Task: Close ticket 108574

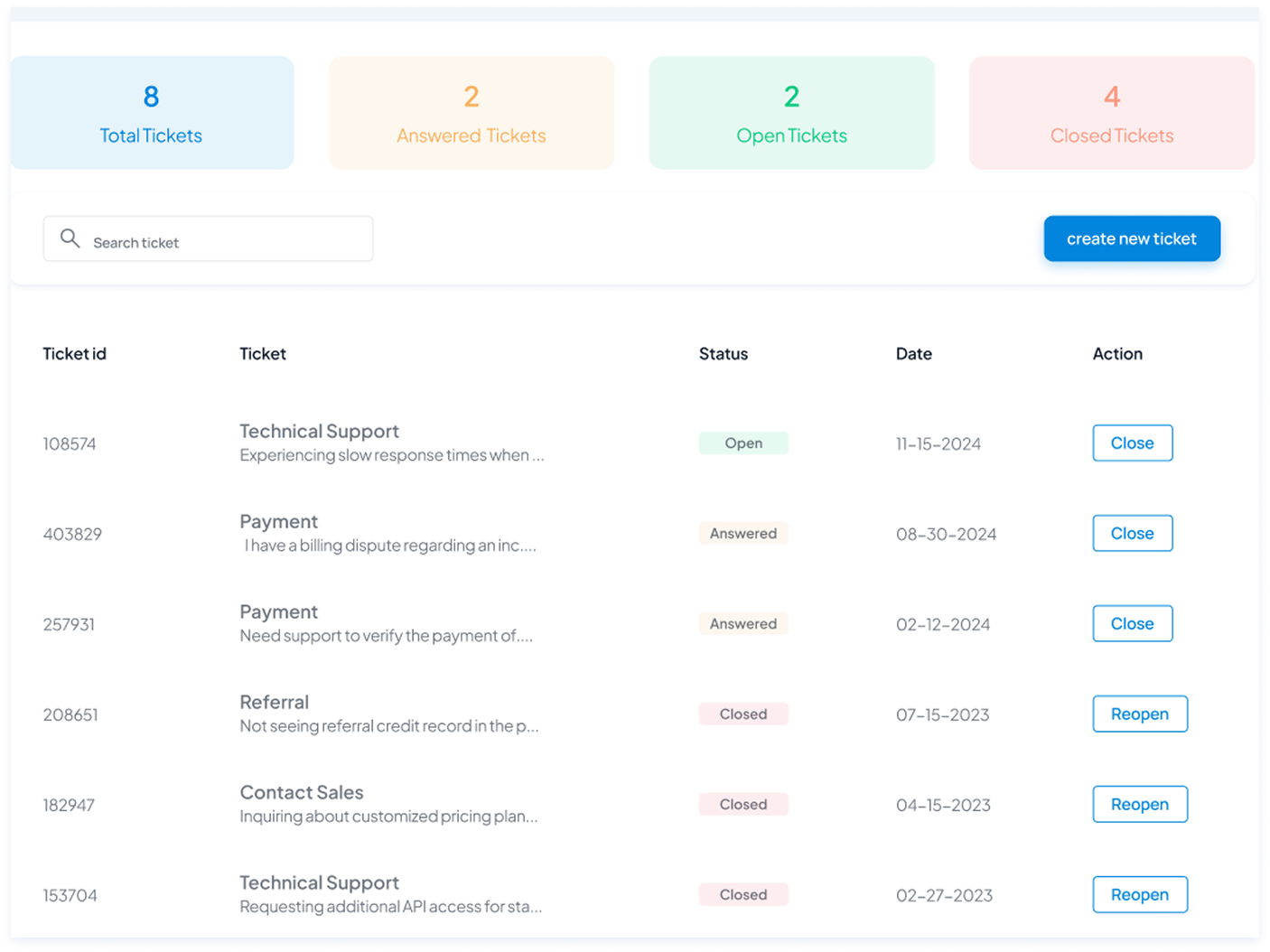Action: coord(1132,443)
